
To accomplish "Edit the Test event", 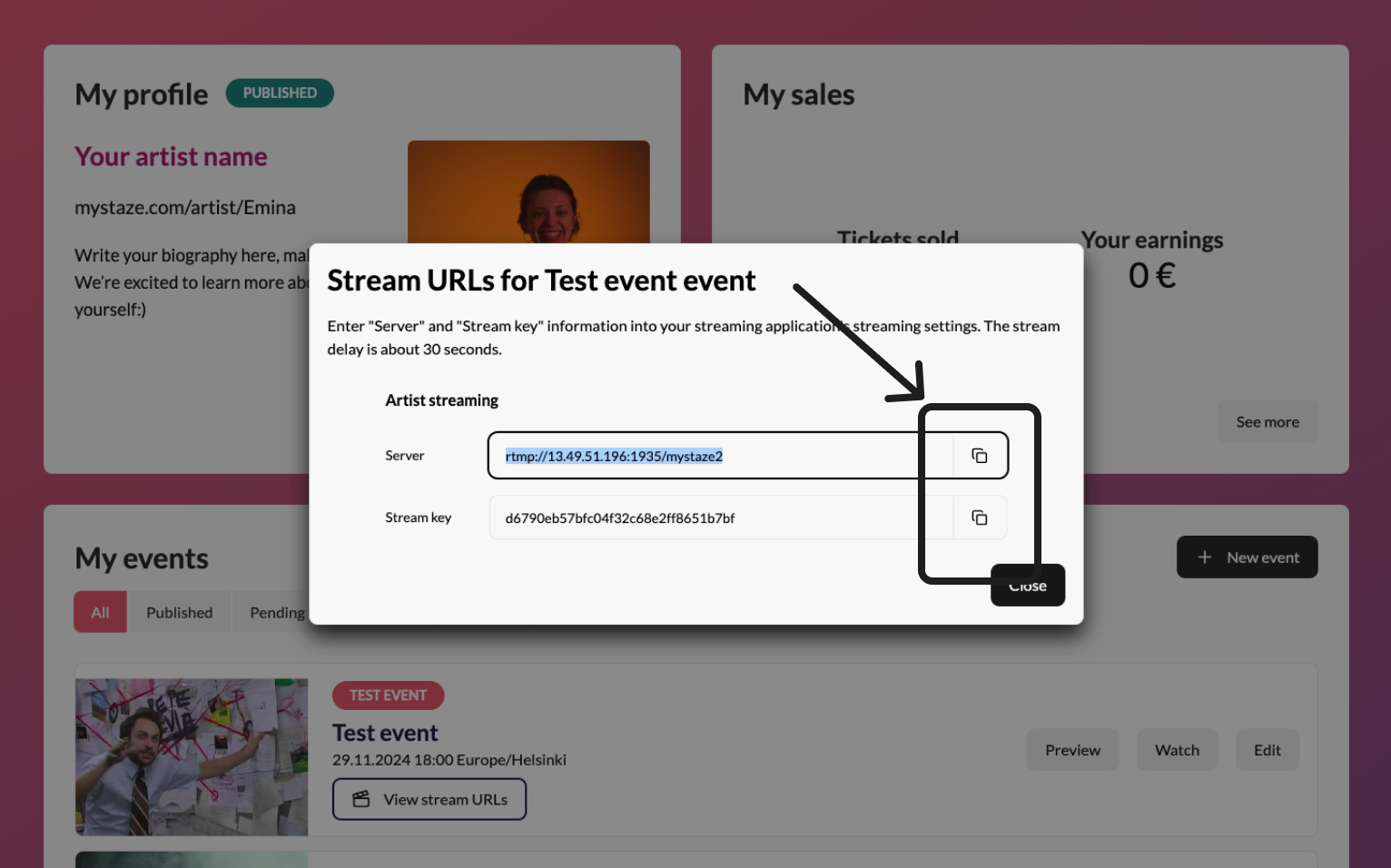I will (x=1267, y=750).
